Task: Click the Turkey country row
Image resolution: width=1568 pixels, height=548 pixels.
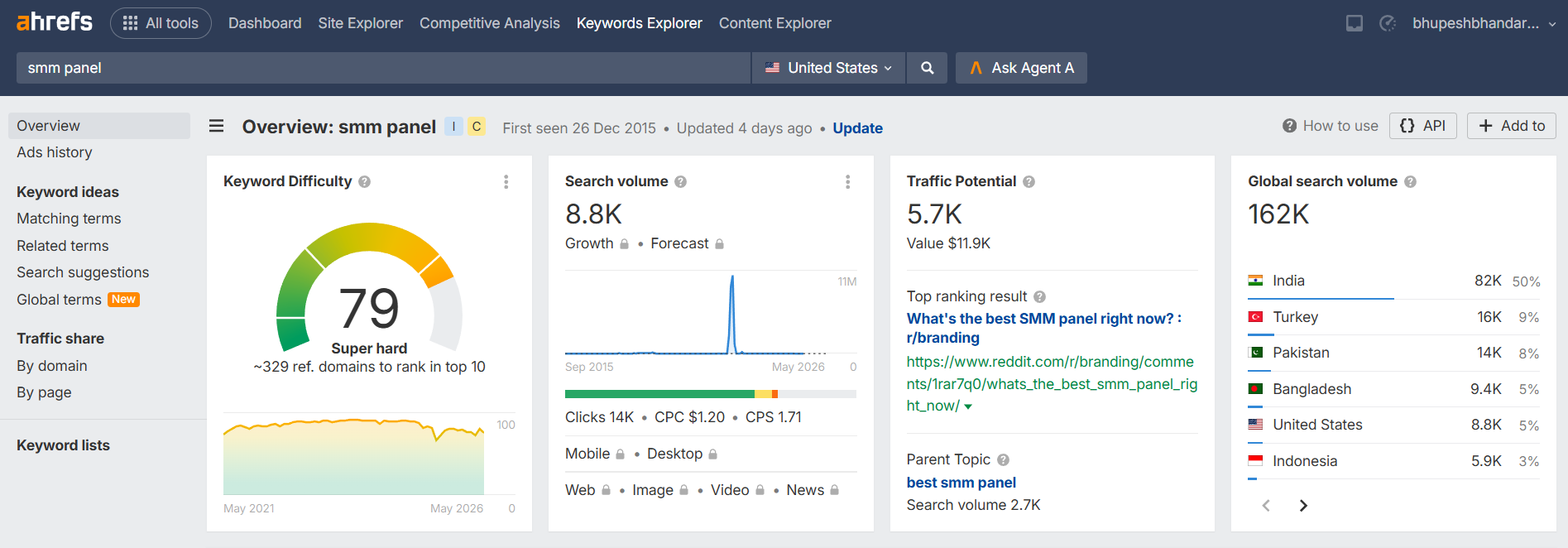Action: 1393,317
